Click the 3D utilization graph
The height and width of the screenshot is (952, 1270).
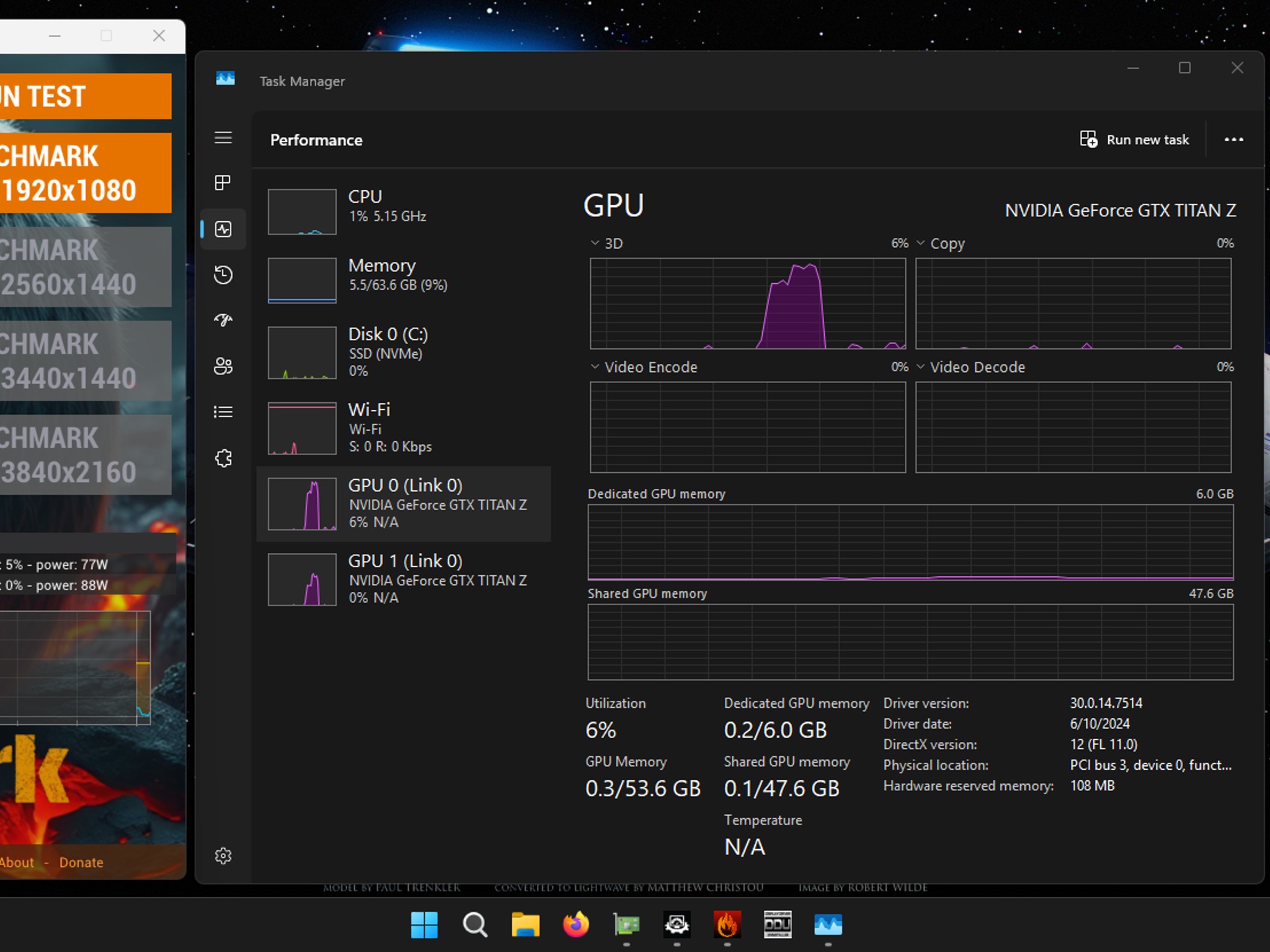[748, 304]
